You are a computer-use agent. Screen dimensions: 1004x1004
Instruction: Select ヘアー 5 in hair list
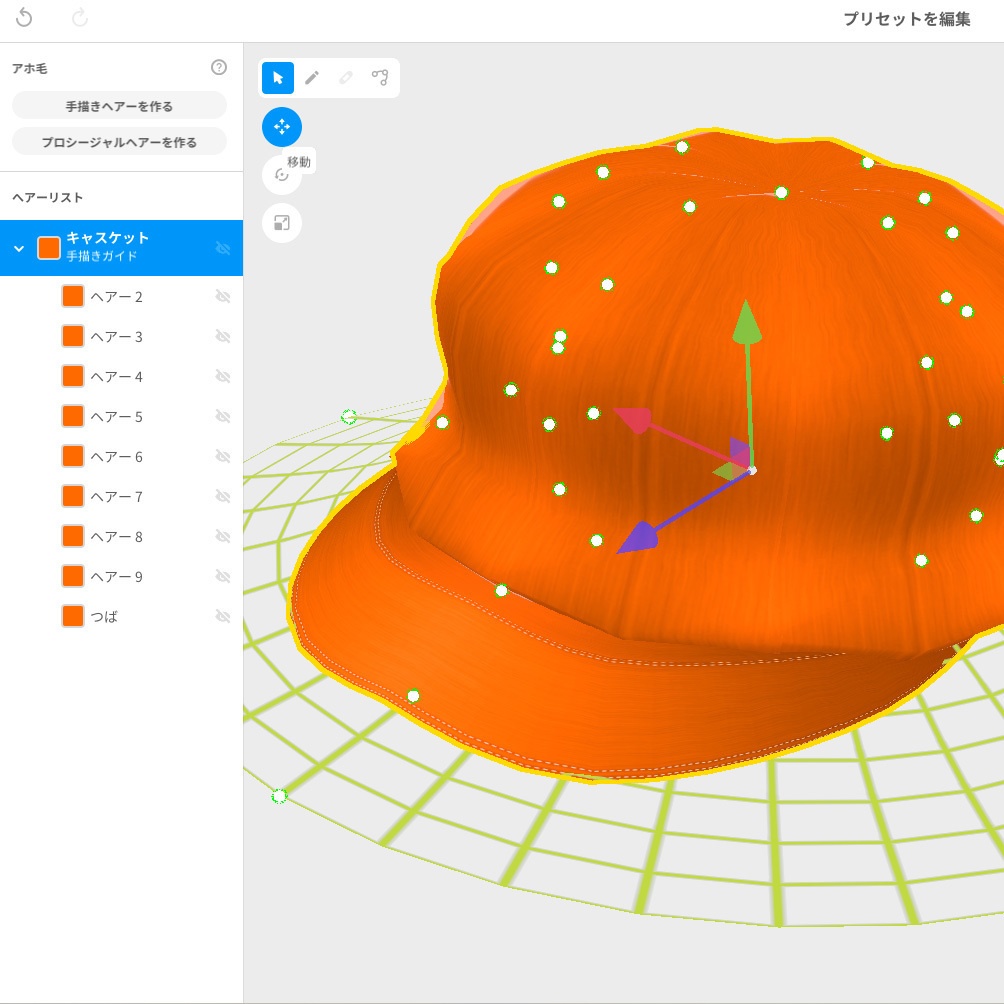(x=122, y=416)
